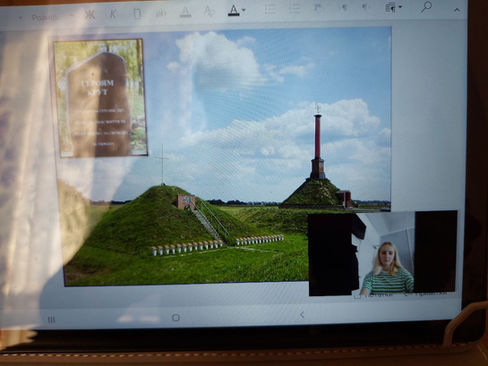Toggle the bulleted list
The image size is (488, 366).
pos(270,9)
